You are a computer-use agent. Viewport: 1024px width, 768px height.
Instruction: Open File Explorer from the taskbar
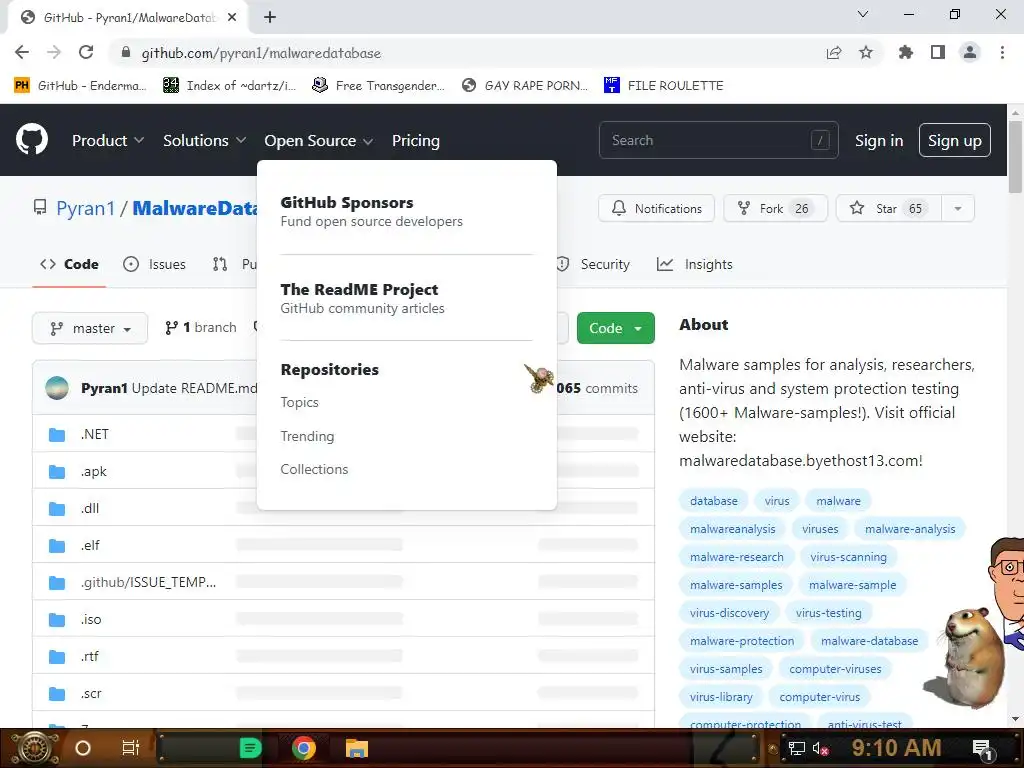pos(357,748)
